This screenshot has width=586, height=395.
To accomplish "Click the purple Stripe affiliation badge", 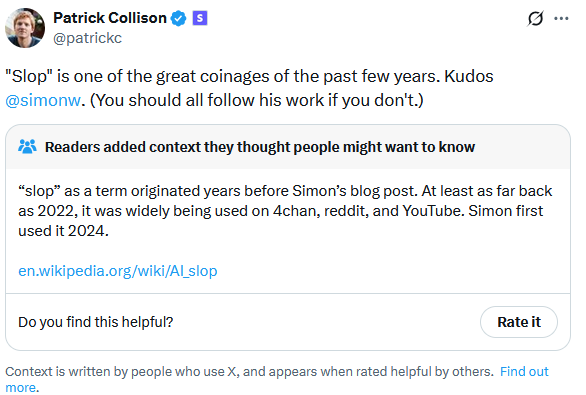I will click(200, 18).
